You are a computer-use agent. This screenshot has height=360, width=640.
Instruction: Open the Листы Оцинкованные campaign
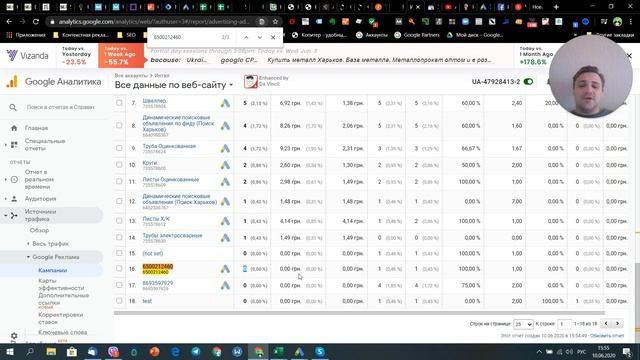171,179
